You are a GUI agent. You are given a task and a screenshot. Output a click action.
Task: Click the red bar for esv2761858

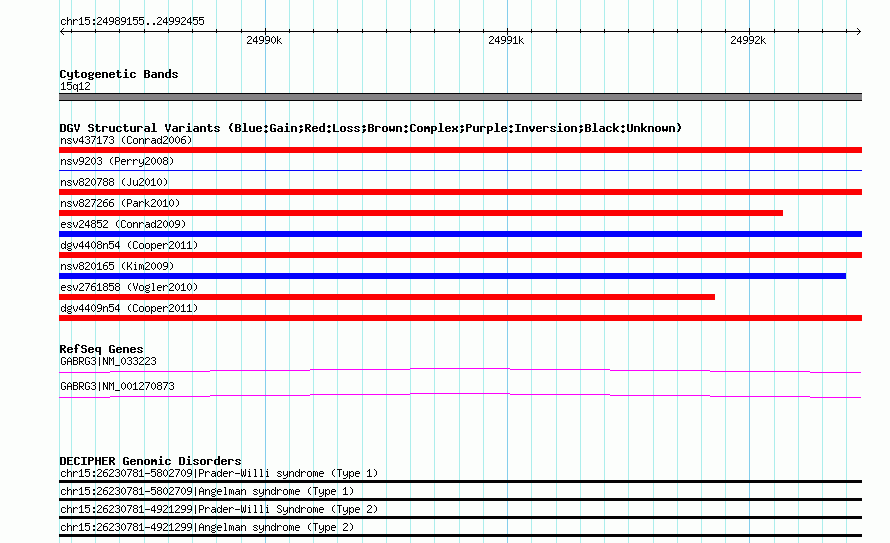point(387,297)
